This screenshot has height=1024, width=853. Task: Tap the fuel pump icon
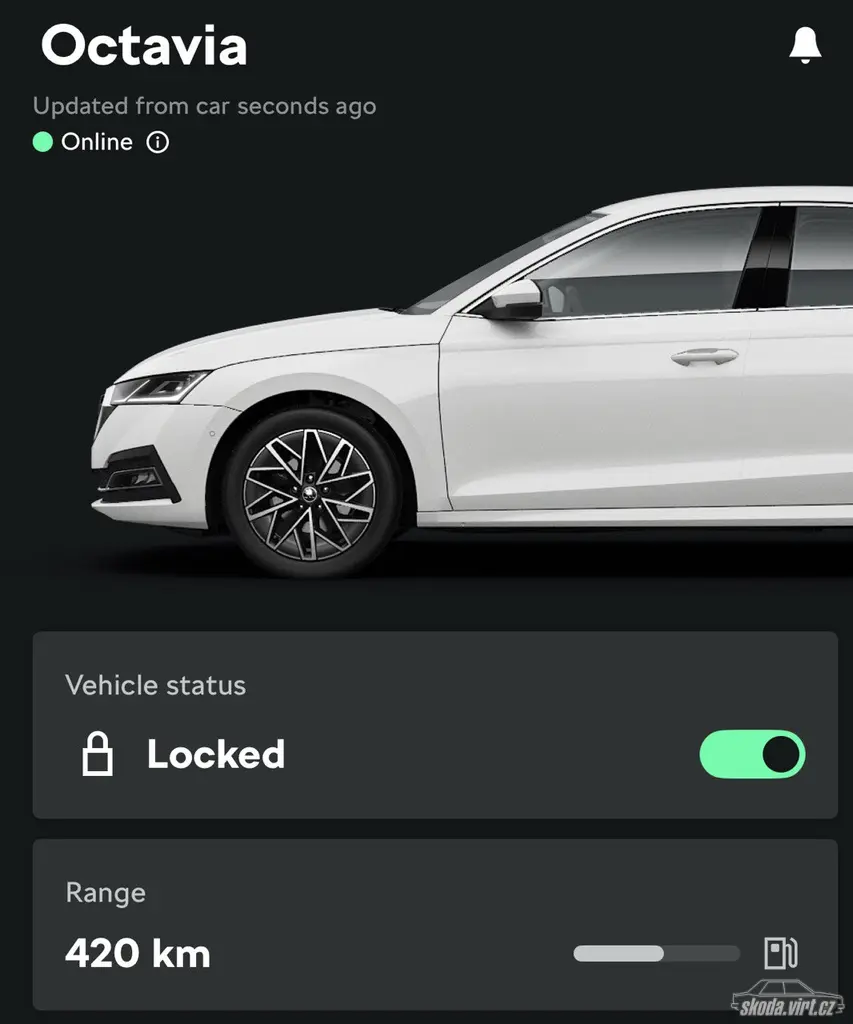point(781,953)
